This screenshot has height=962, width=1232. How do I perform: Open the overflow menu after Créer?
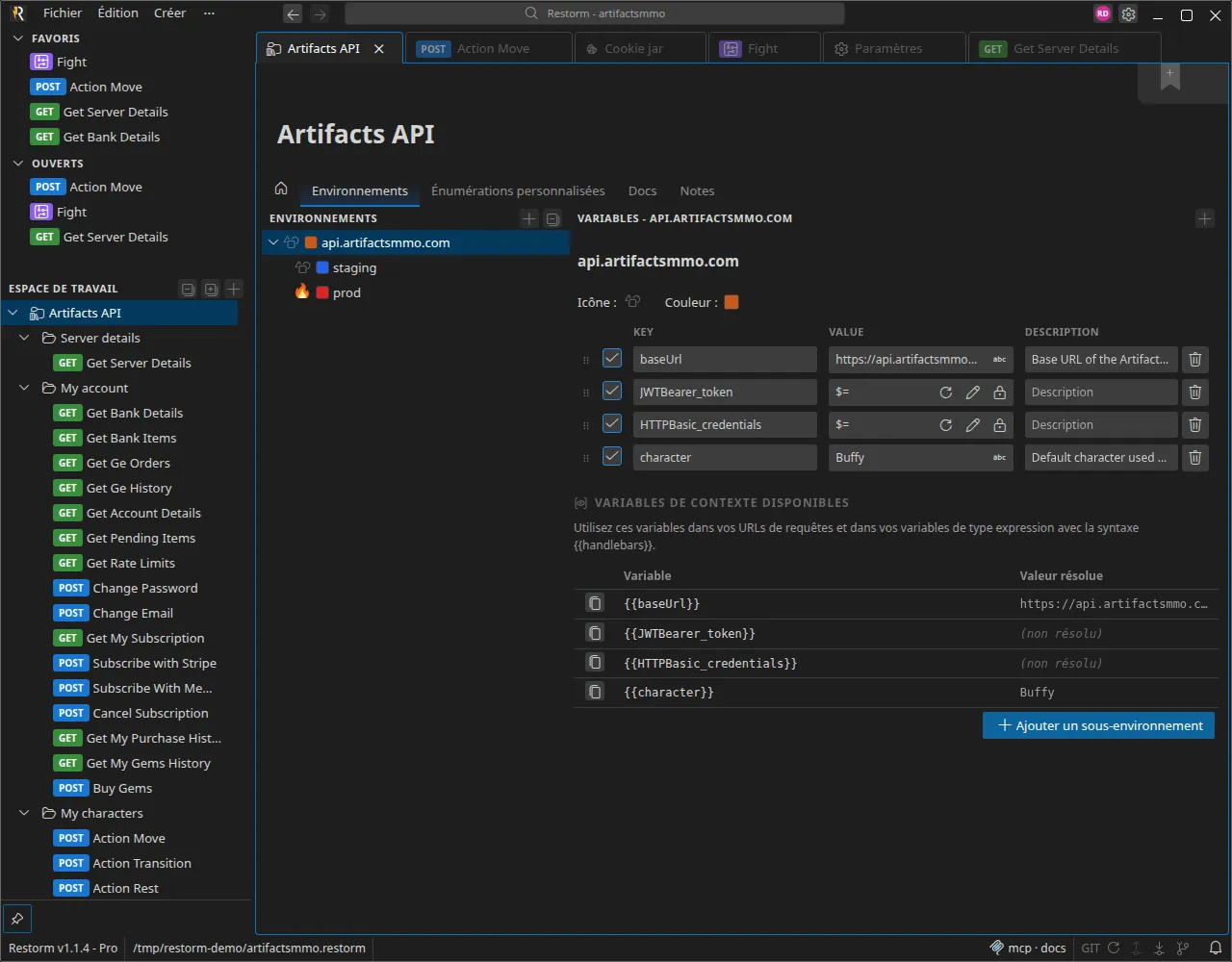(x=209, y=13)
